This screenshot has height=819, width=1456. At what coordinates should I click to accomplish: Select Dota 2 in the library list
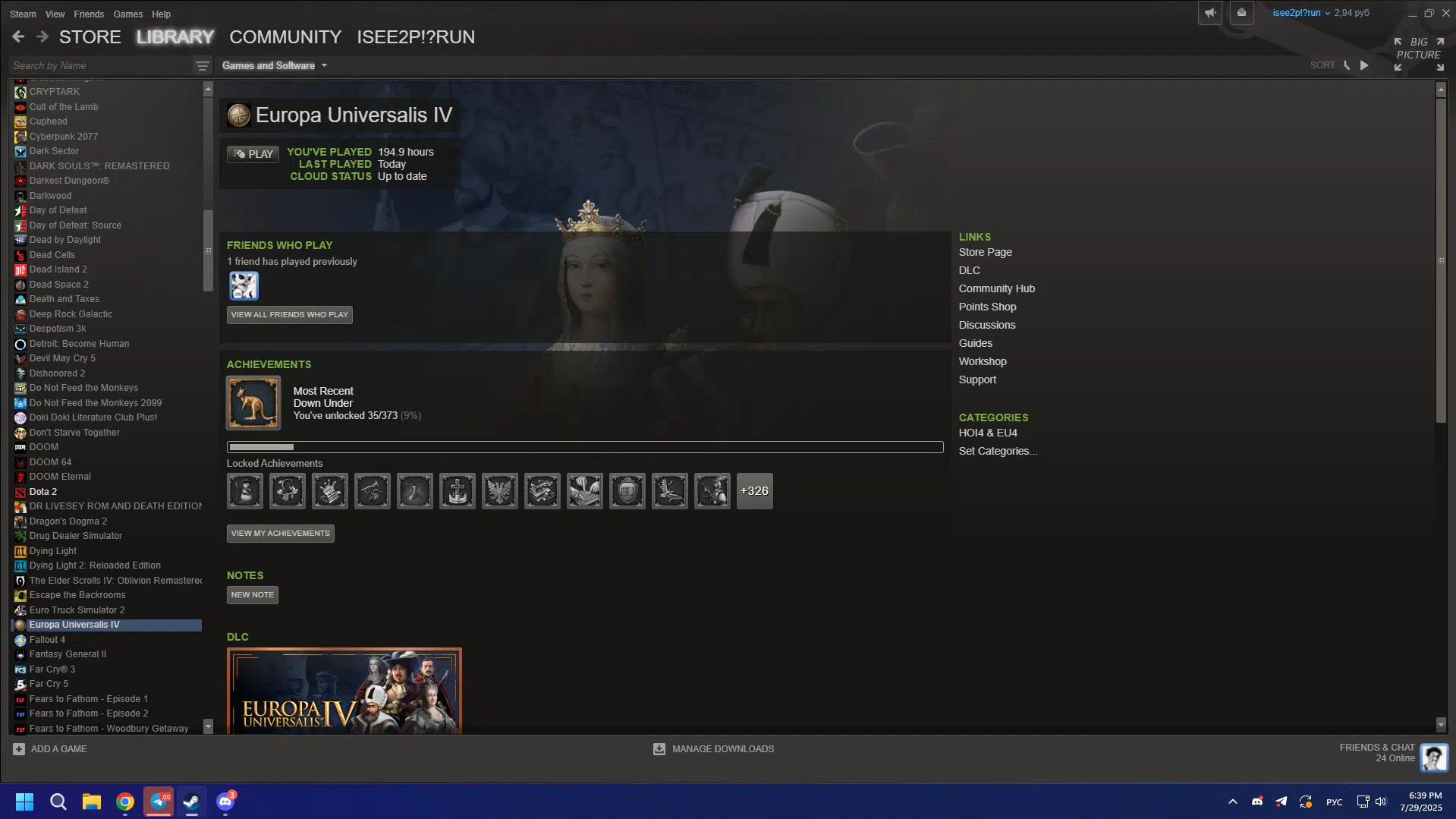43,492
